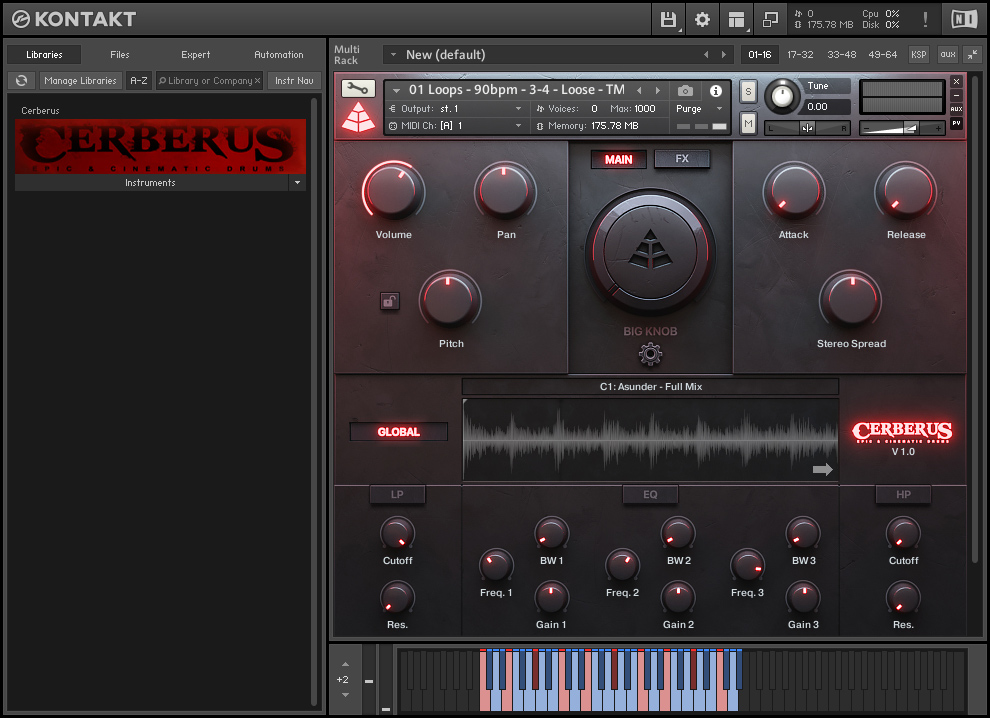Click the Stereo Spread knob
Image resolution: width=990 pixels, height=718 pixels.
point(850,301)
